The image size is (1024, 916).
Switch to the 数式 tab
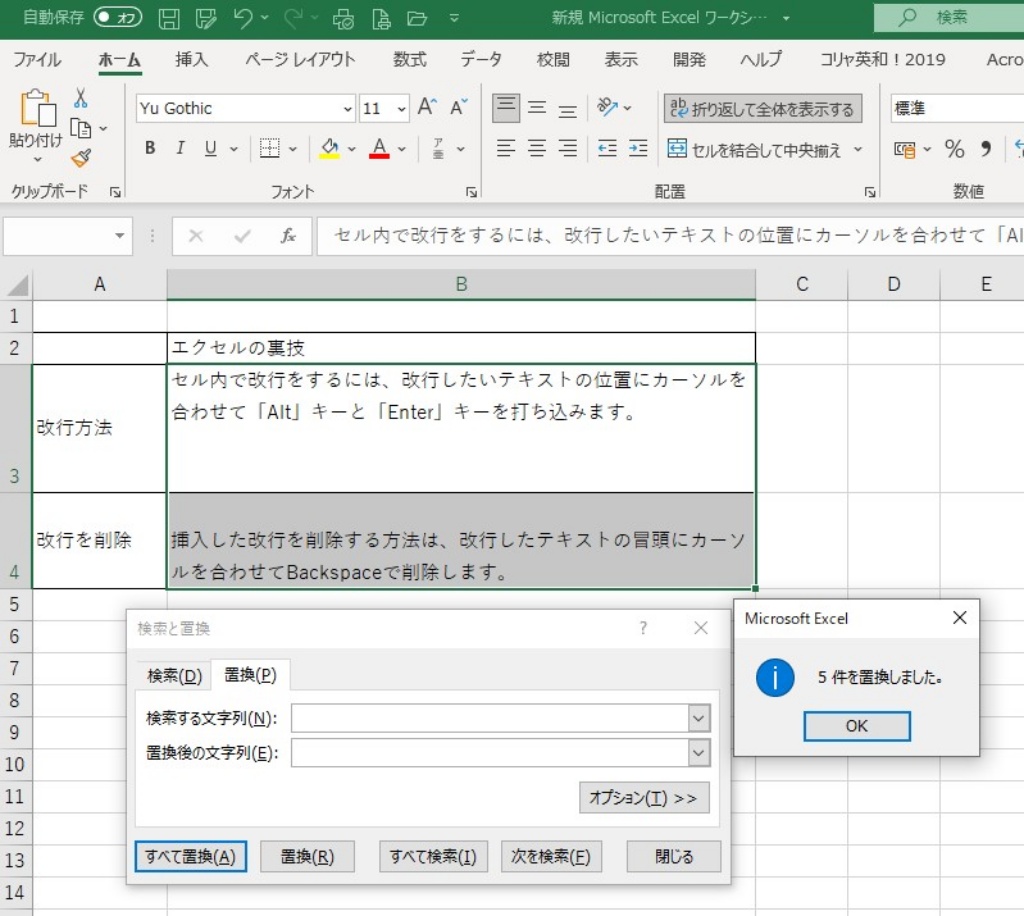(409, 59)
